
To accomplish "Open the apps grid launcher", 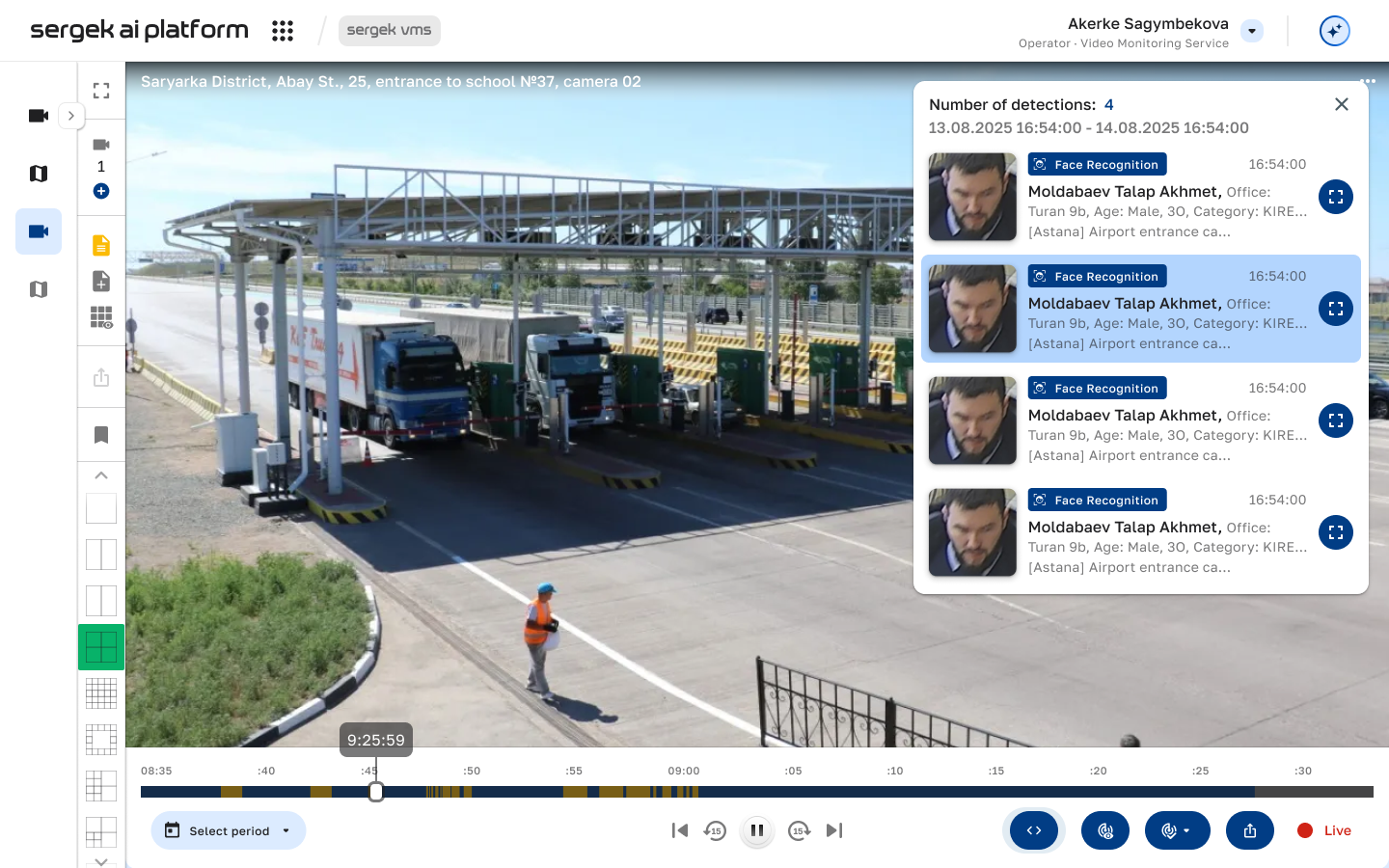I will (282, 31).
